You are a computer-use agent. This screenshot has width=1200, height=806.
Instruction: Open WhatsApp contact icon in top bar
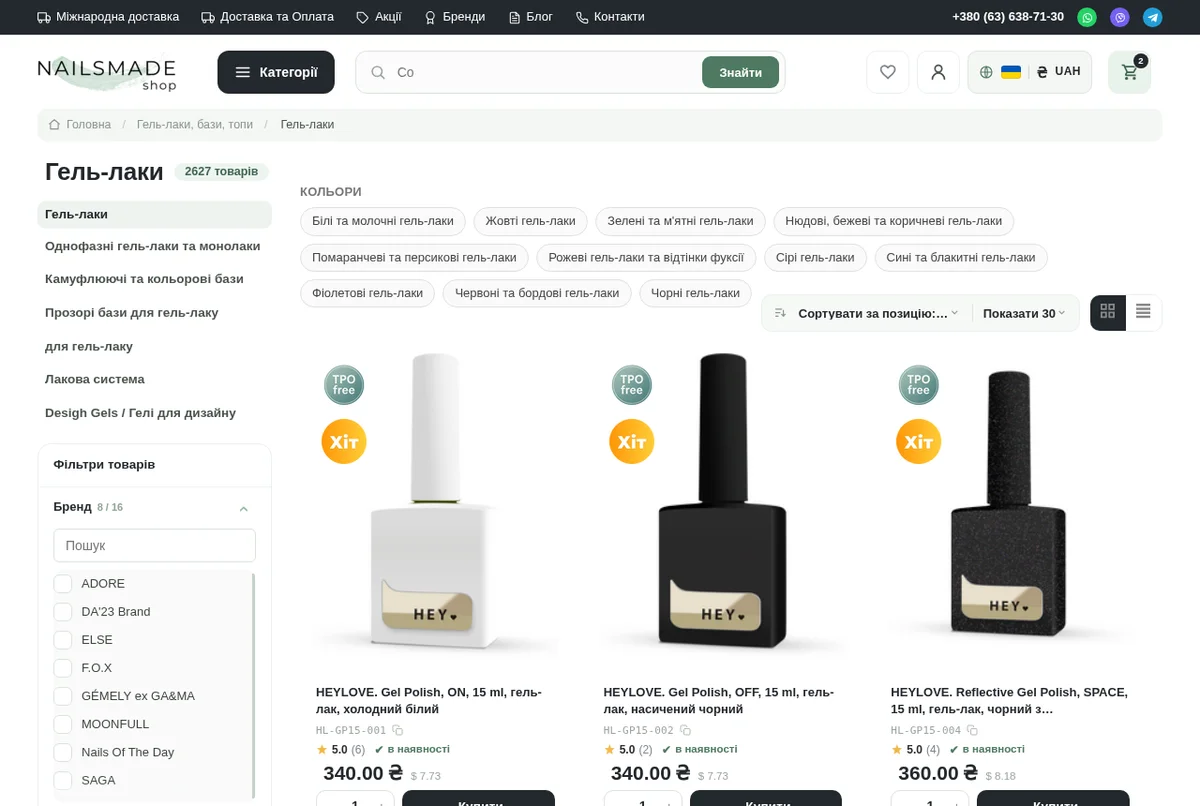coord(1086,17)
